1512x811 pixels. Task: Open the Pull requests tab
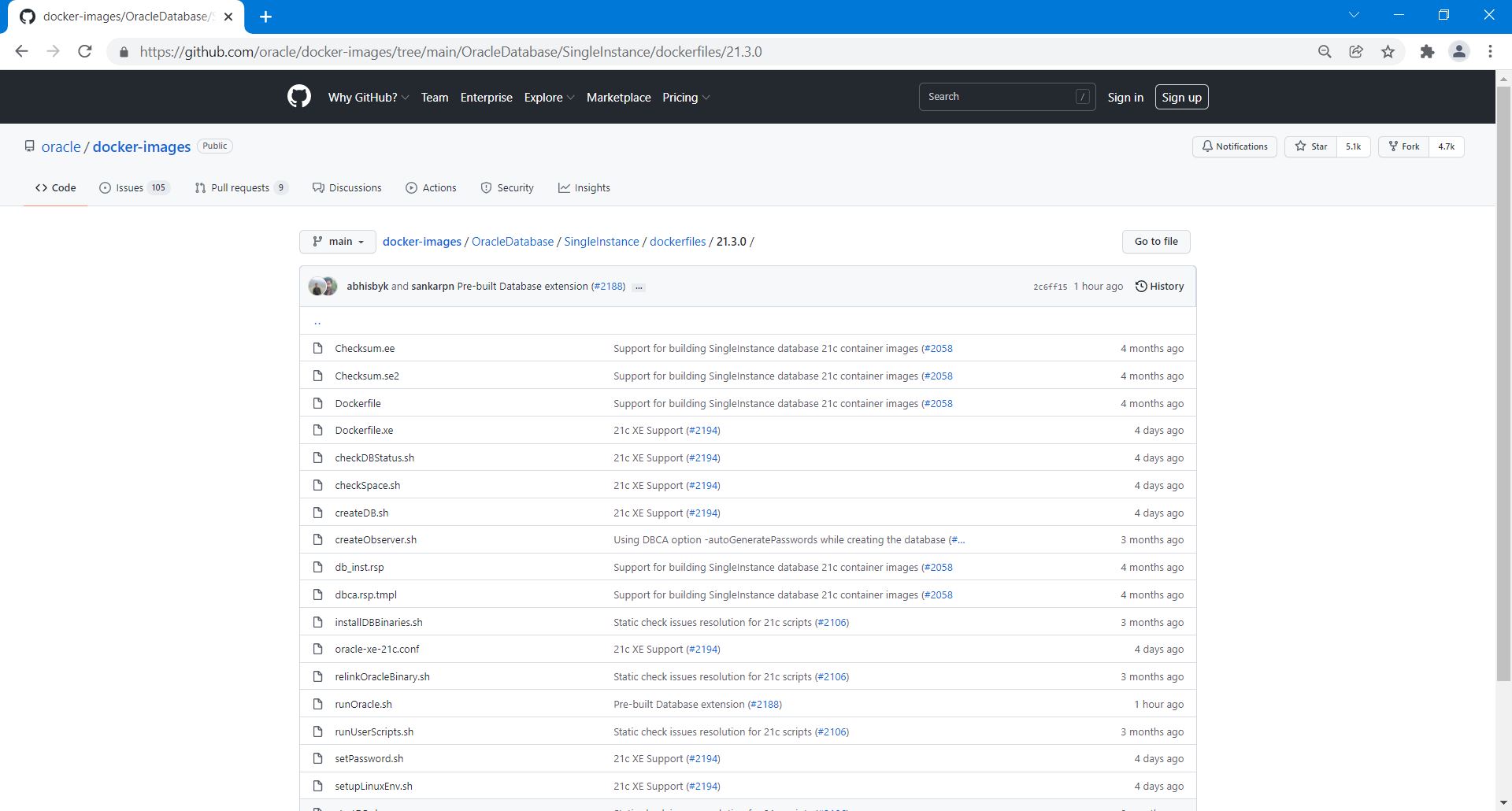point(240,188)
